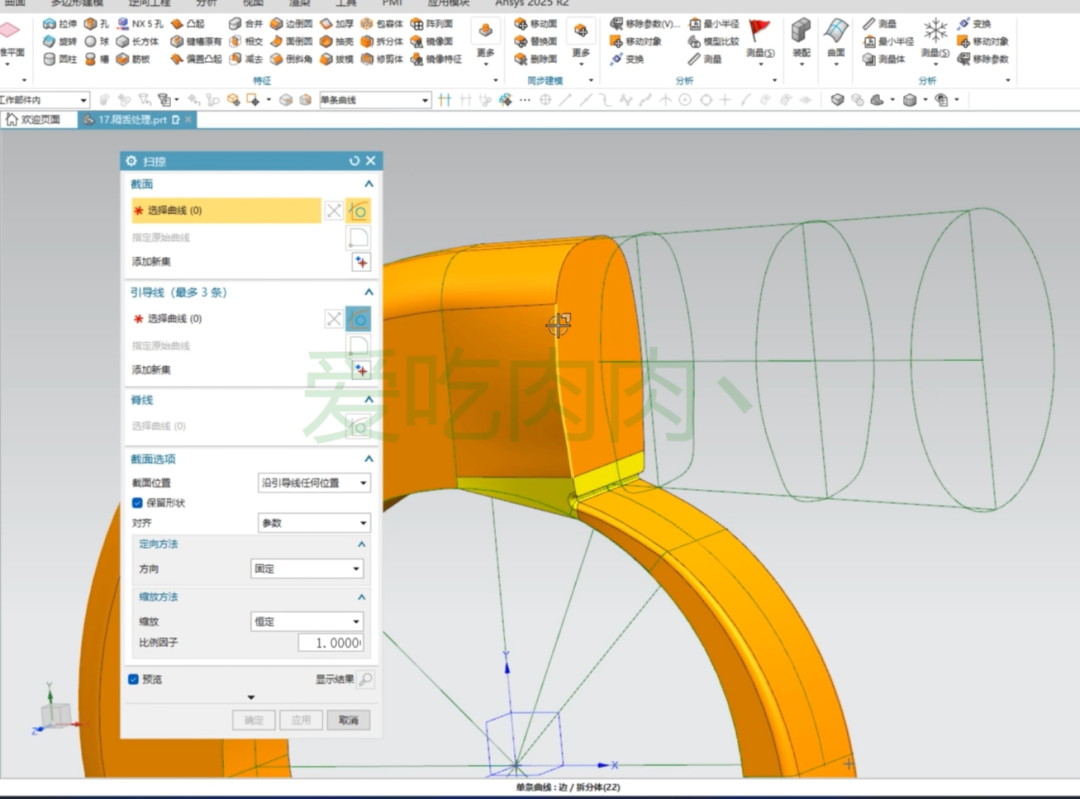Screen dimensions: 1080x799
Task: Select the 替换面 replace face tool
Action: tap(536, 41)
